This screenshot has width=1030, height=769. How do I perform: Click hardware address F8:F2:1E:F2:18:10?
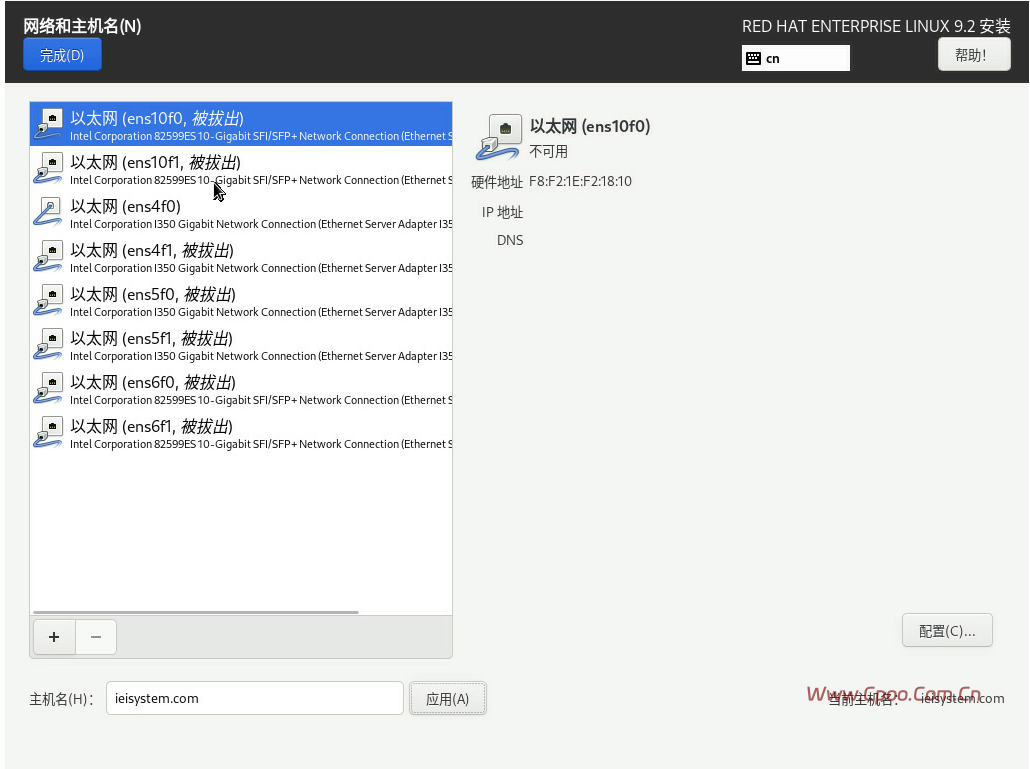[580, 181]
